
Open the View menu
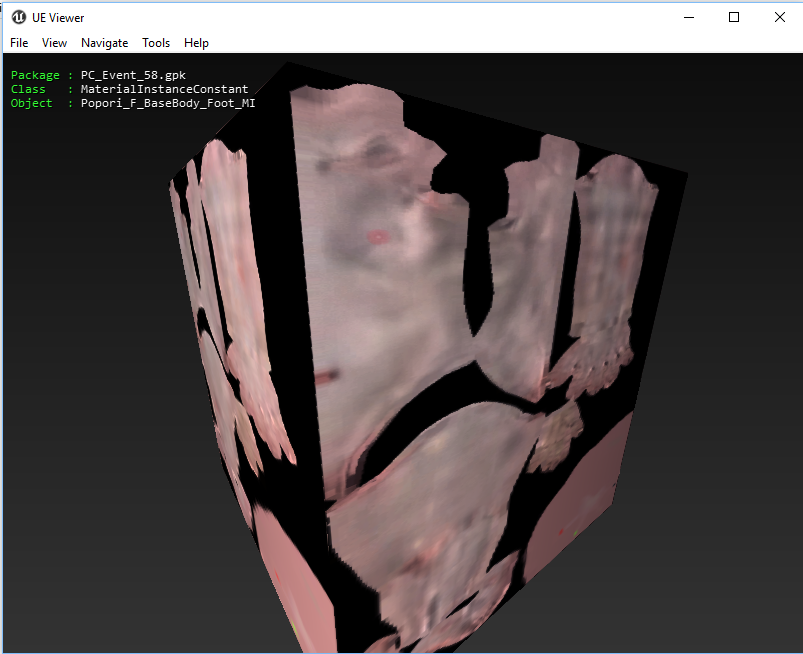(x=54, y=43)
